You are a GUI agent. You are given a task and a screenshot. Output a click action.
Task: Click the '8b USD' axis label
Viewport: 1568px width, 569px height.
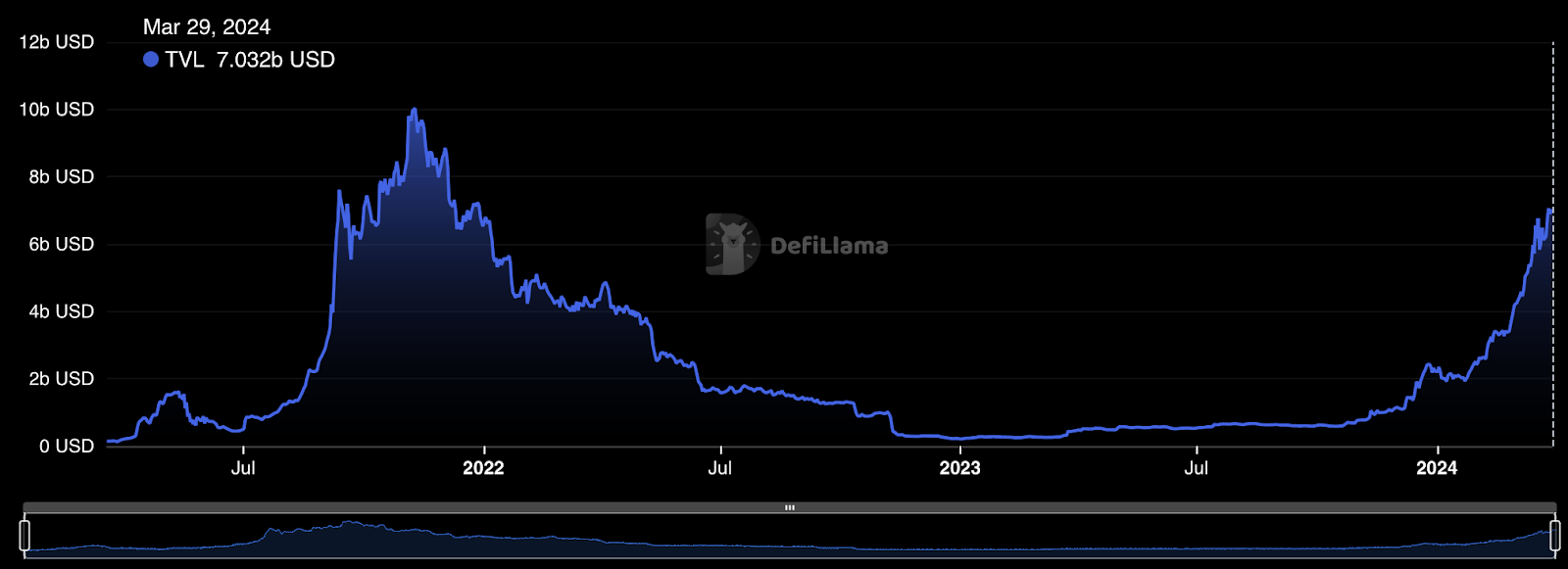pos(62,177)
